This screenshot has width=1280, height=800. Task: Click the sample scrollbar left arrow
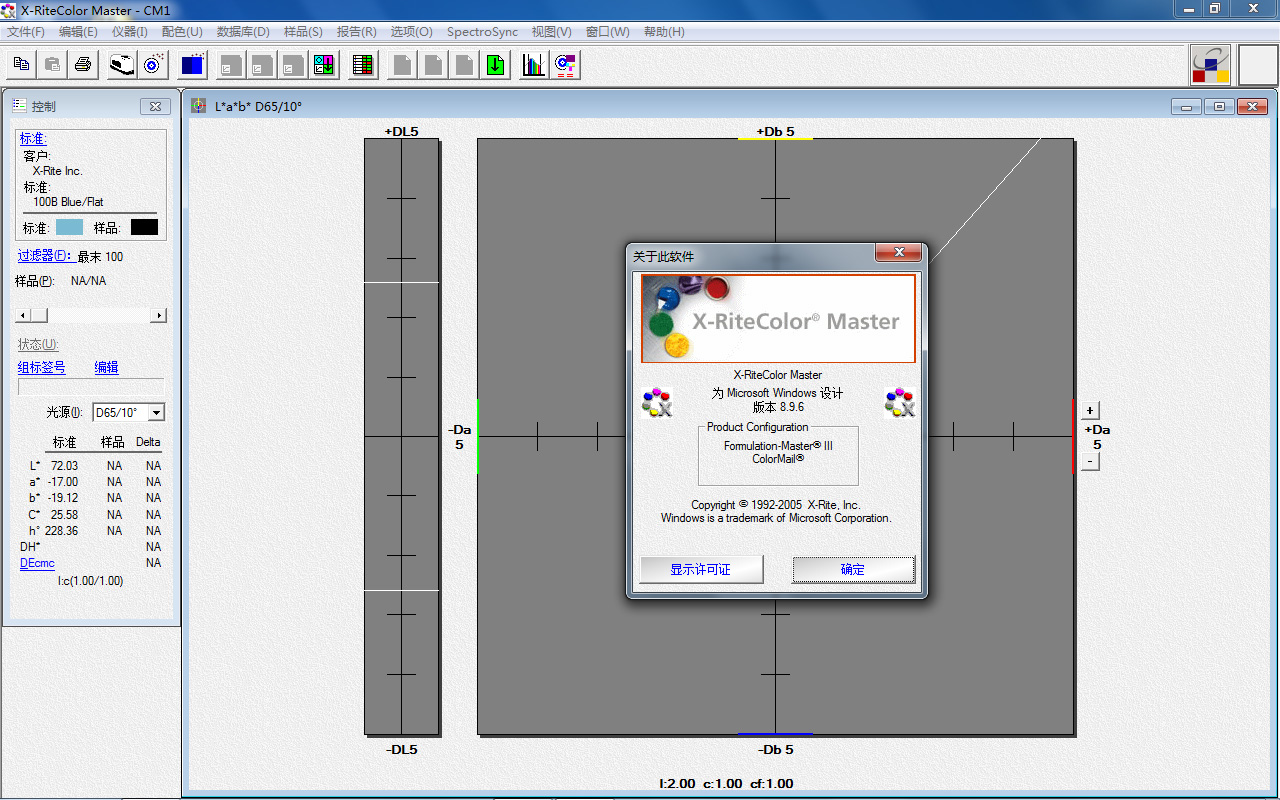23,315
